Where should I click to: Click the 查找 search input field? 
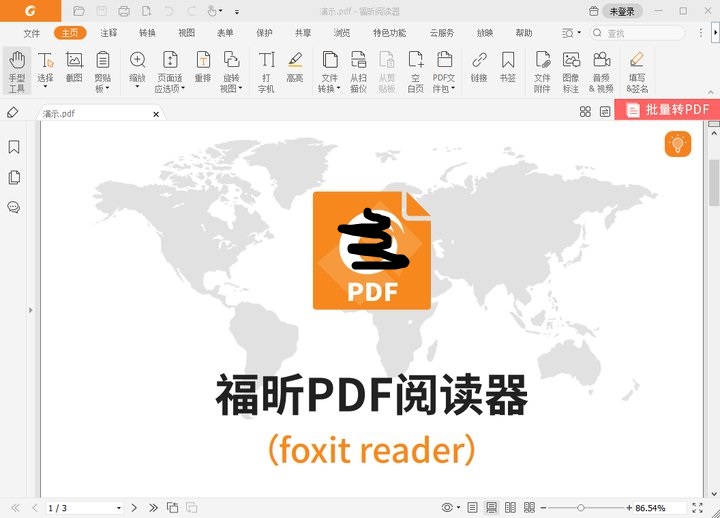pyautogui.click(x=637, y=33)
